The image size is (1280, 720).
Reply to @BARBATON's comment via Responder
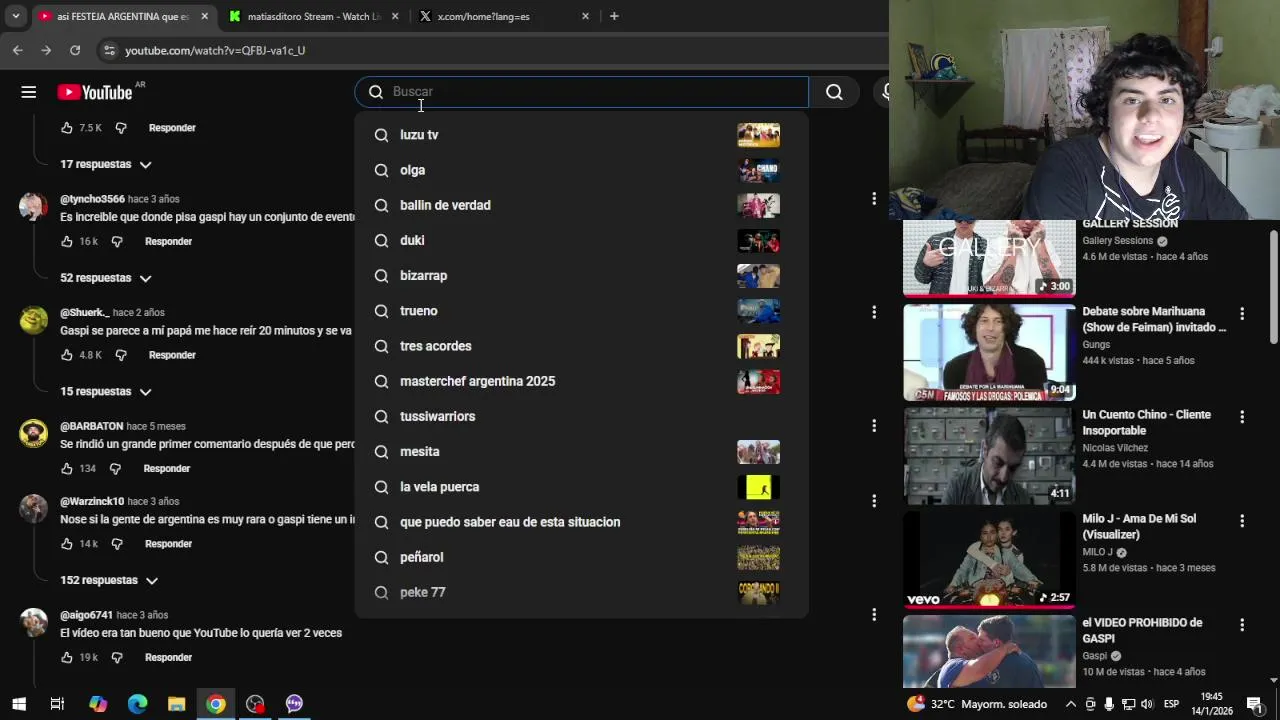click(x=166, y=468)
